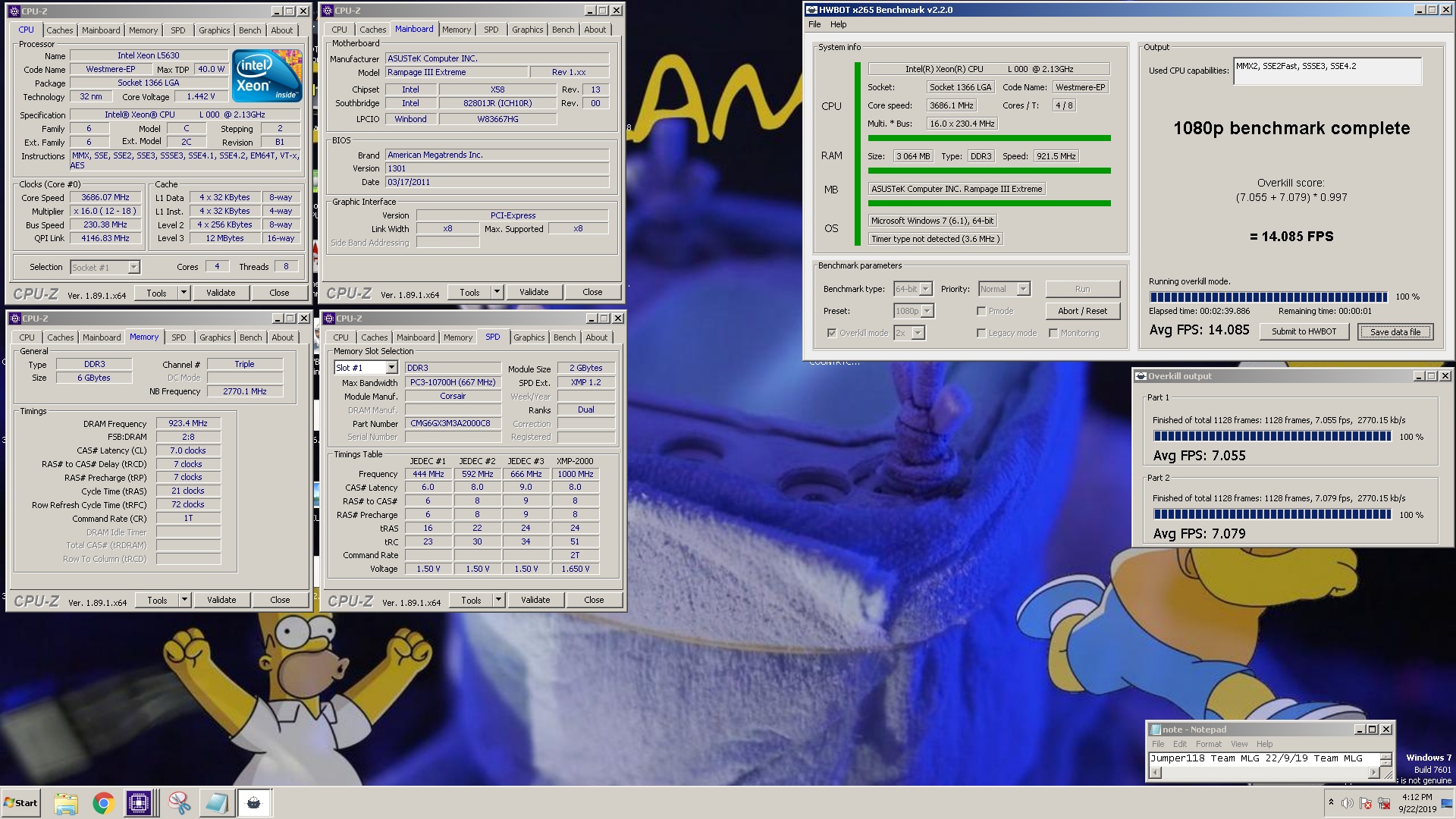Expand Tools arrow in the CPU-Z SPD window

pos(498,600)
